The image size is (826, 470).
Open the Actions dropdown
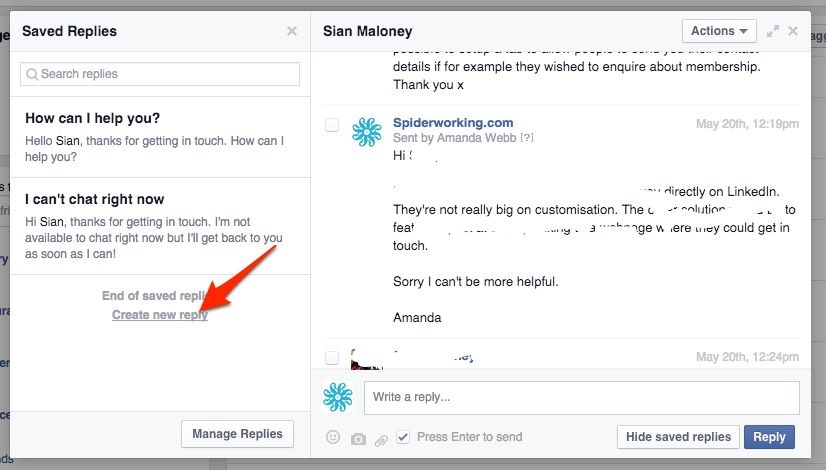(x=719, y=31)
